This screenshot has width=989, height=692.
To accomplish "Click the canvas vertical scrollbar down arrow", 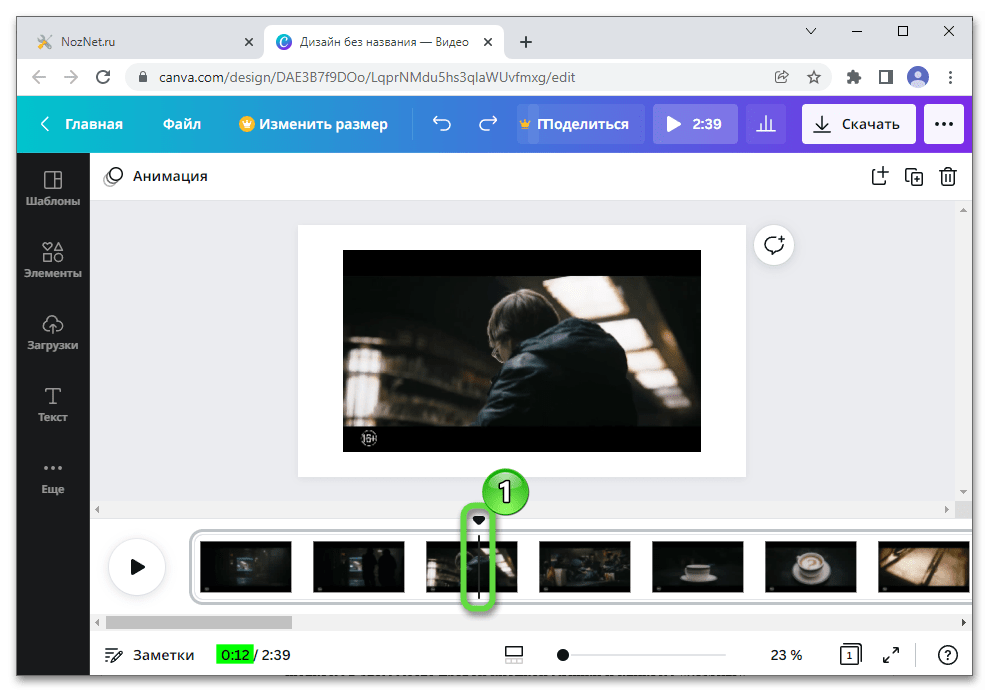I will (x=963, y=491).
